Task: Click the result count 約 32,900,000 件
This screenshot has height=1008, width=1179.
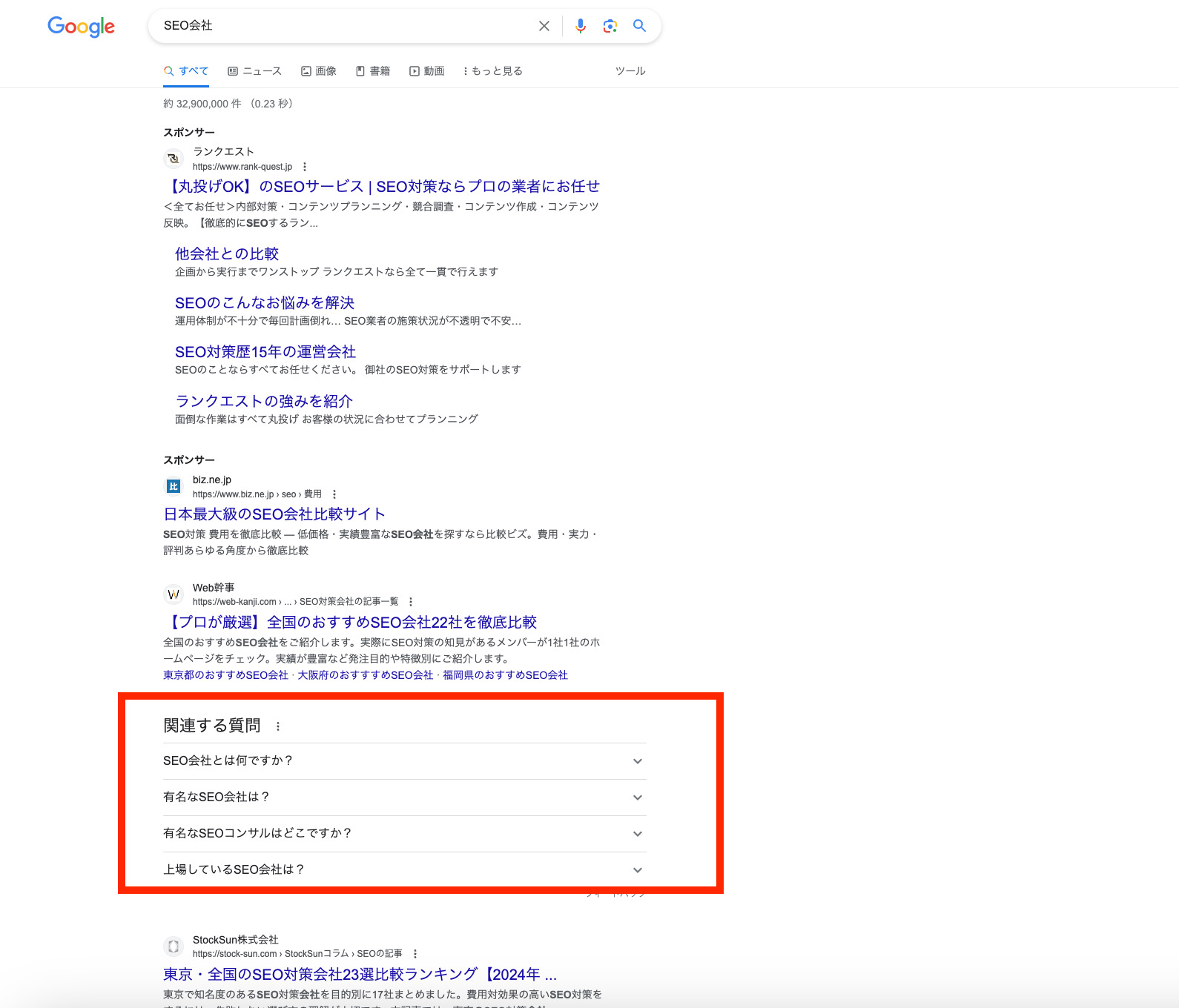Action: coord(202,104)
